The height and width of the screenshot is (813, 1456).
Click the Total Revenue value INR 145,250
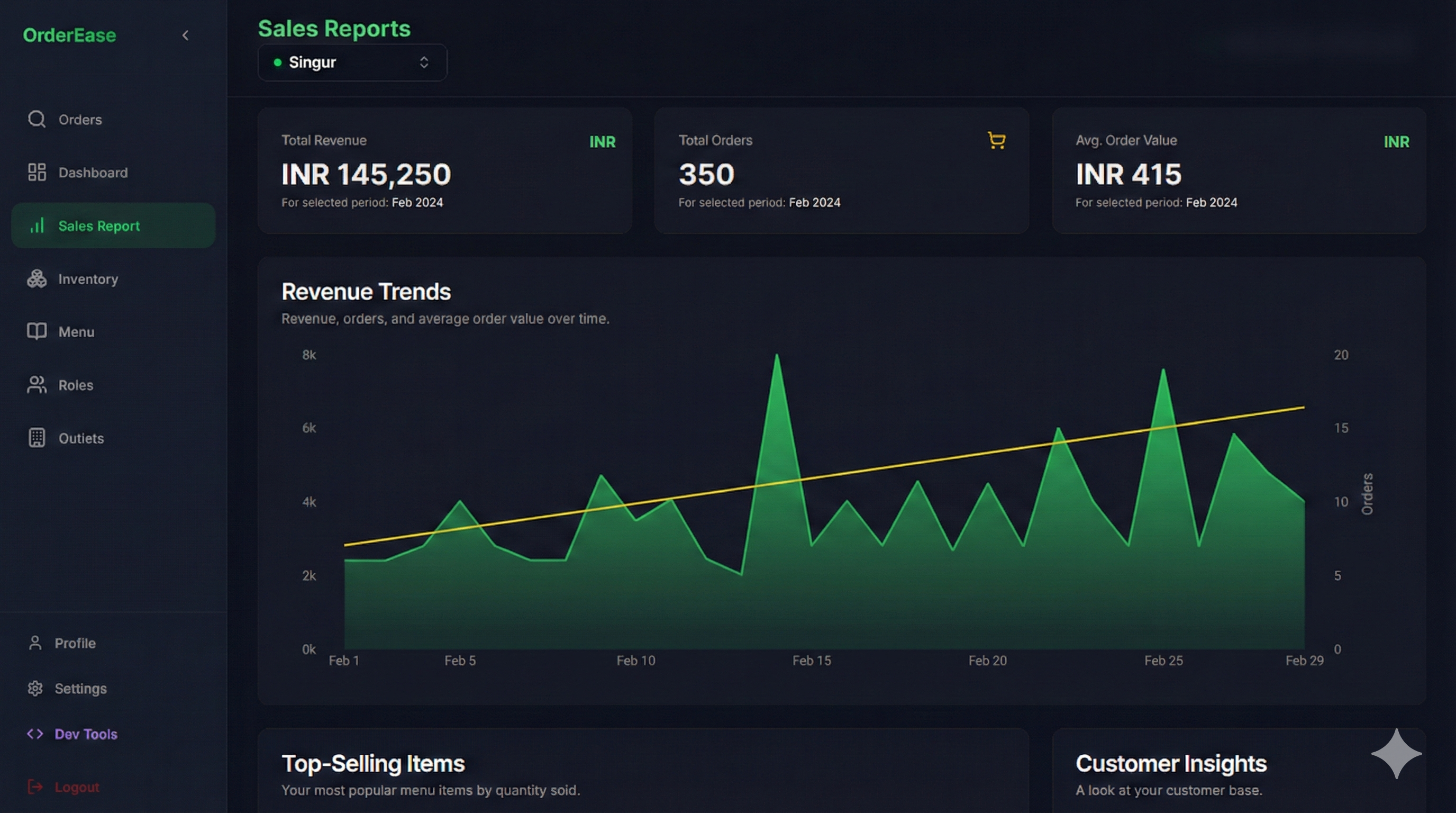pyautogui.click(x=366, y=174)
